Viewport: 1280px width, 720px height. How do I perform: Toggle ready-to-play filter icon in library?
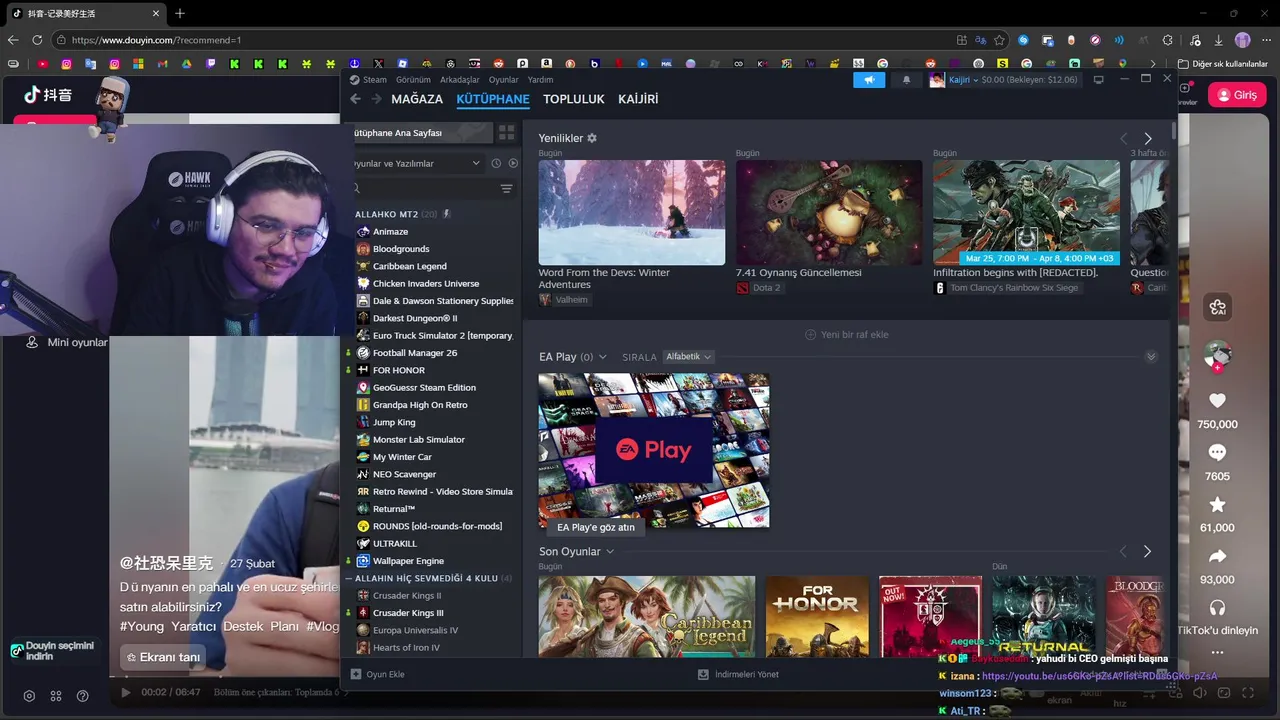point(513,163)
